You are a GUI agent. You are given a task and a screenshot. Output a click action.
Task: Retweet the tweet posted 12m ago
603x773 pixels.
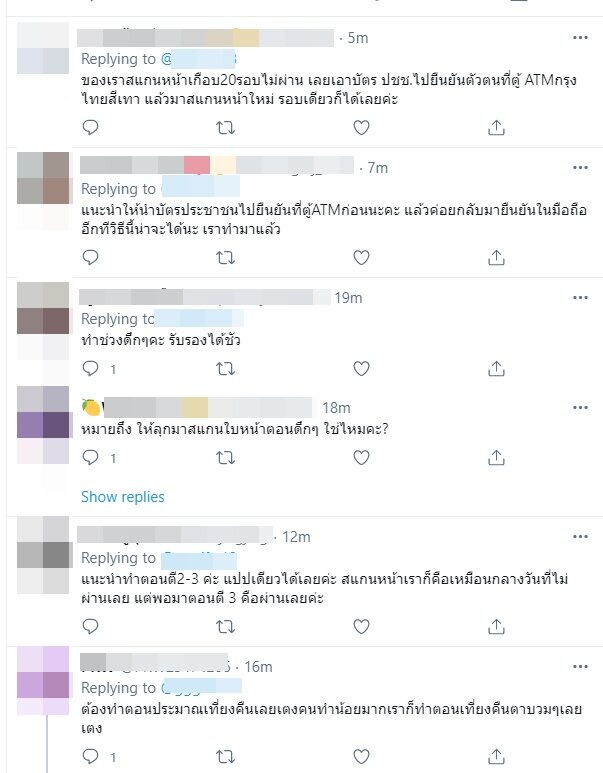(x=225, y=627)
